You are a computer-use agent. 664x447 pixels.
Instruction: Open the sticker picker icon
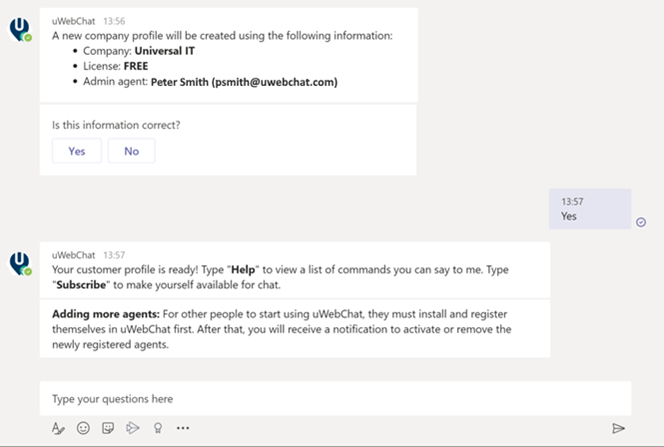[107, 428]
